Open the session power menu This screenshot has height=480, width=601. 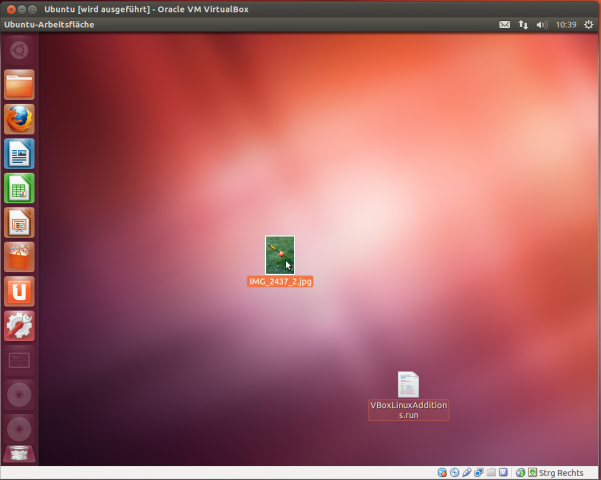pos(588,24)
